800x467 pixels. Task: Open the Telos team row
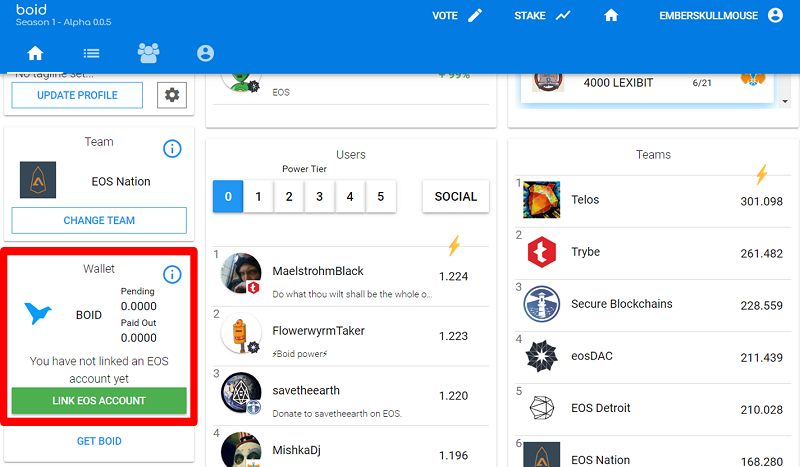(x=653, y=201)
